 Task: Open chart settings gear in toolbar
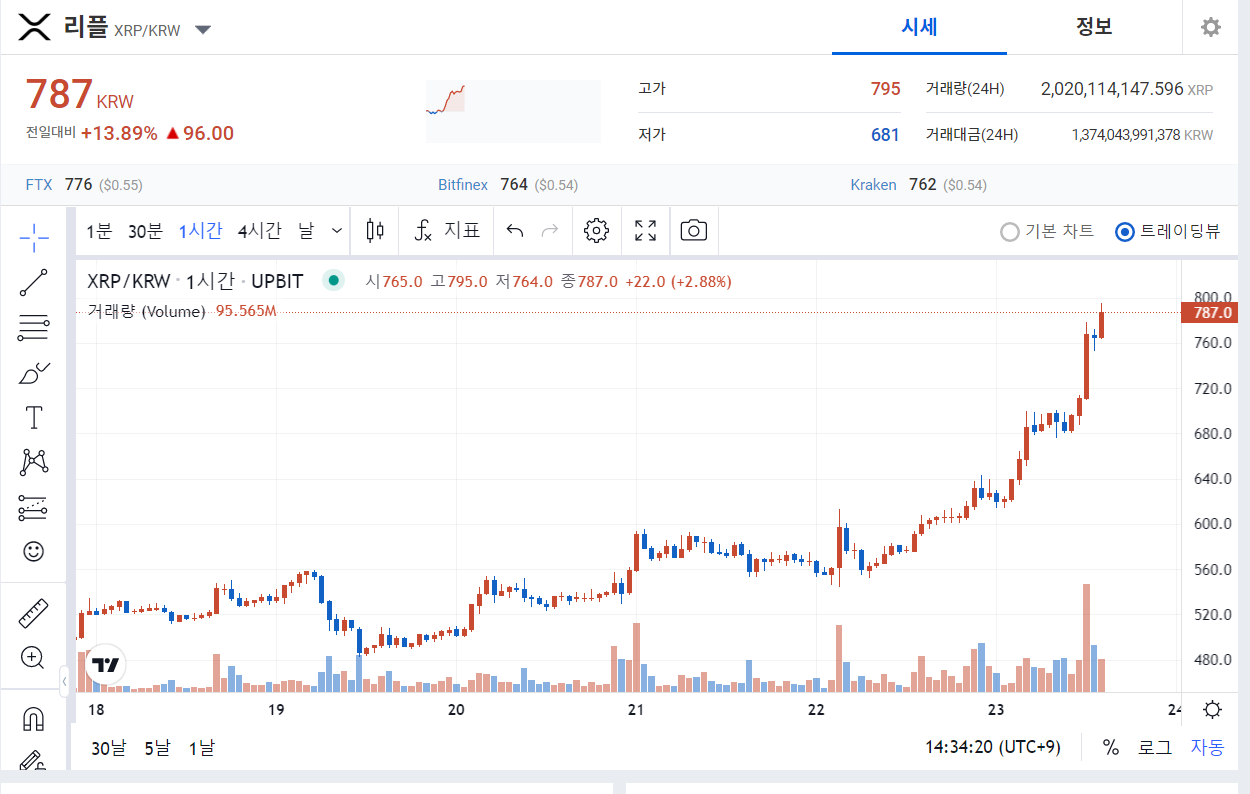pyautogui.click(x=596, y=231)
